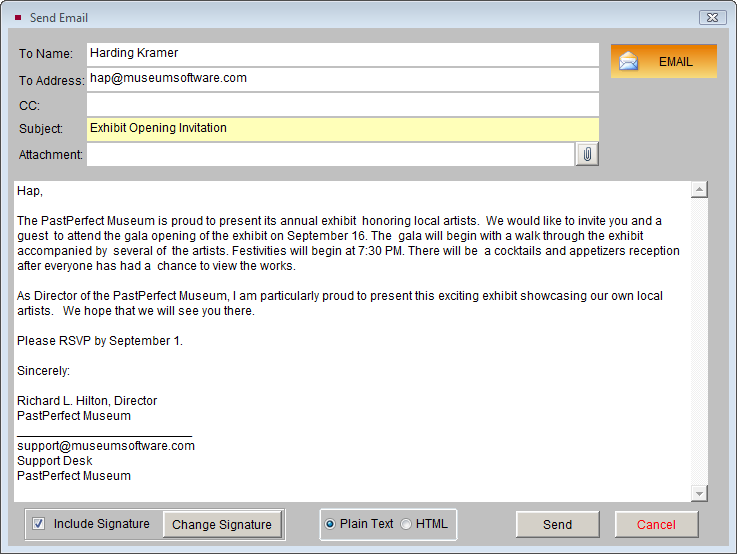Screen dimensions: 737x554
Task: Select the yellow Subject field
Action: pos(342,129)
